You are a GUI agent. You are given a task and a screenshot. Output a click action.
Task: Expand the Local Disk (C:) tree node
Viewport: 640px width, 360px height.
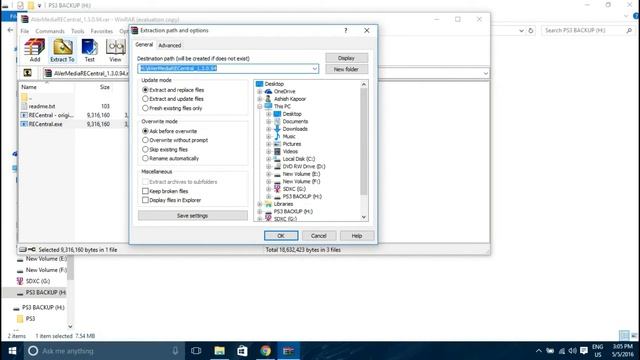[x=269, y=159]
